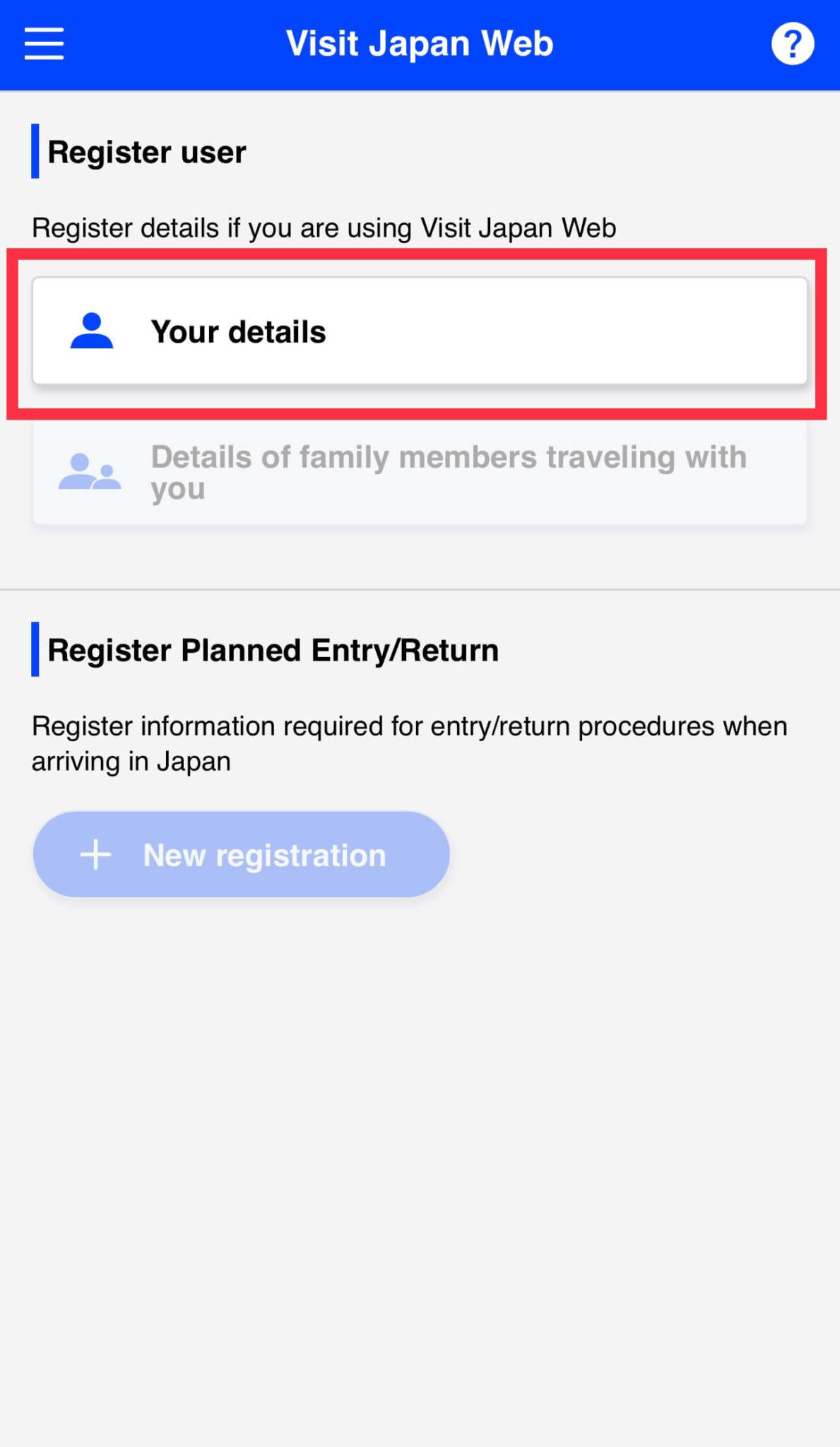Click the family members group icon
The image size is (840, 1447).
click(x=92, y=472)
